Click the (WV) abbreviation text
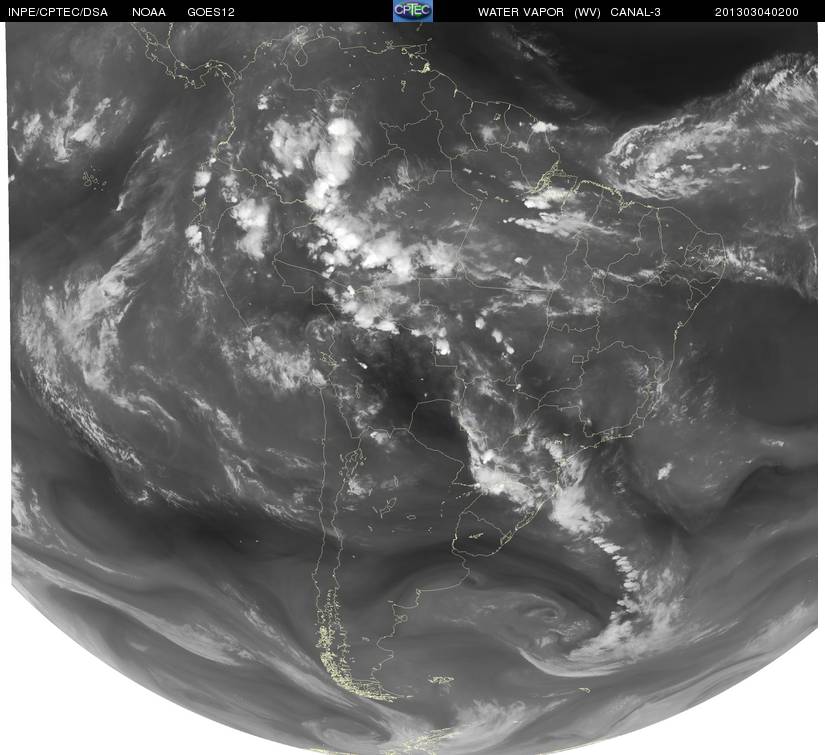 [x=587, y=12]
